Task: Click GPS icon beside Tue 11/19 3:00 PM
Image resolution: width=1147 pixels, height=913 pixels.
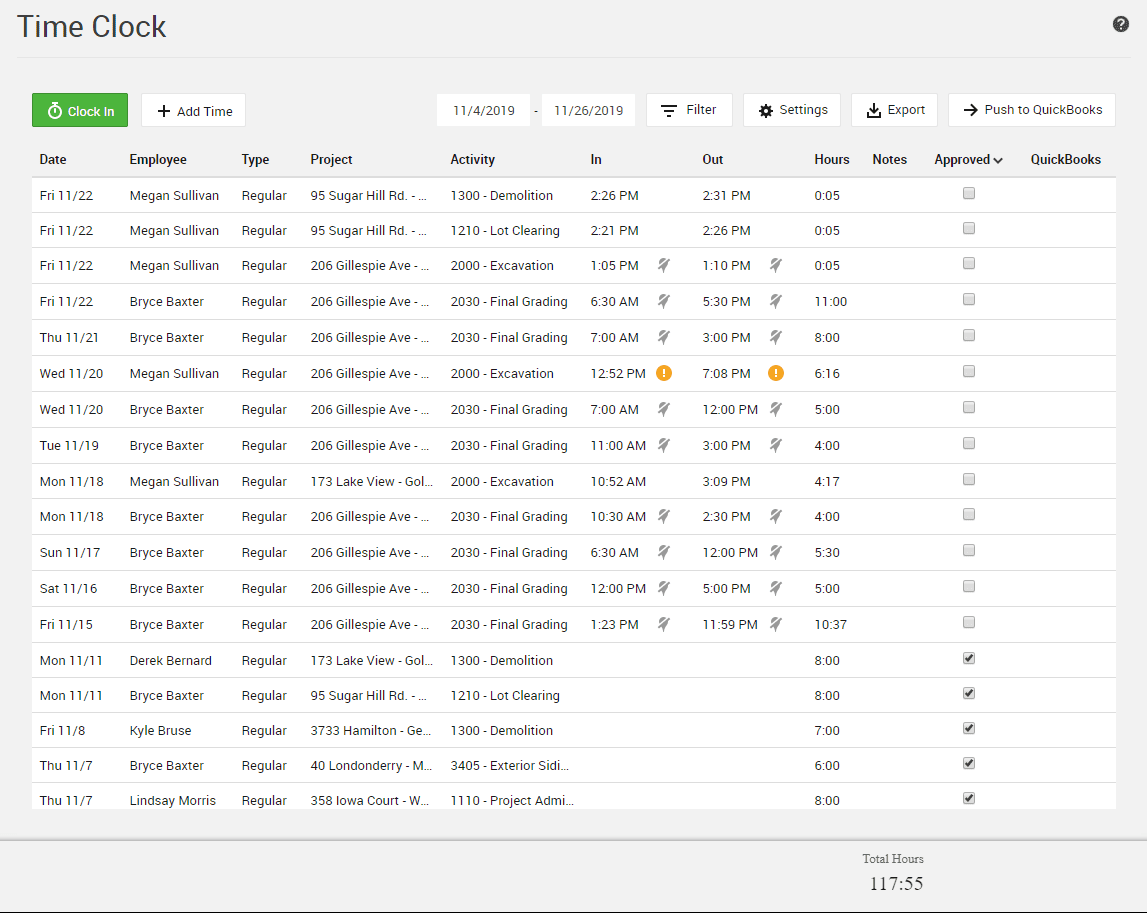Action: (775, 445)
